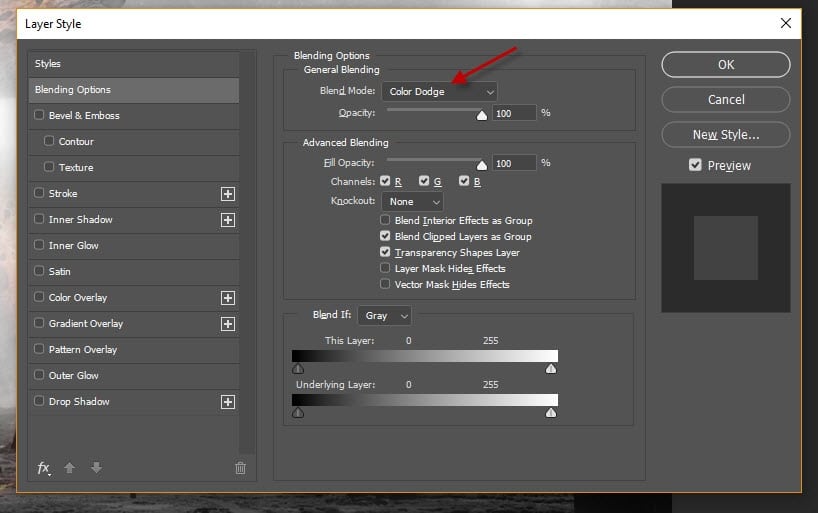Click the New Style button
The width and height of the screenshot is (818, 513).
[726, 135]
